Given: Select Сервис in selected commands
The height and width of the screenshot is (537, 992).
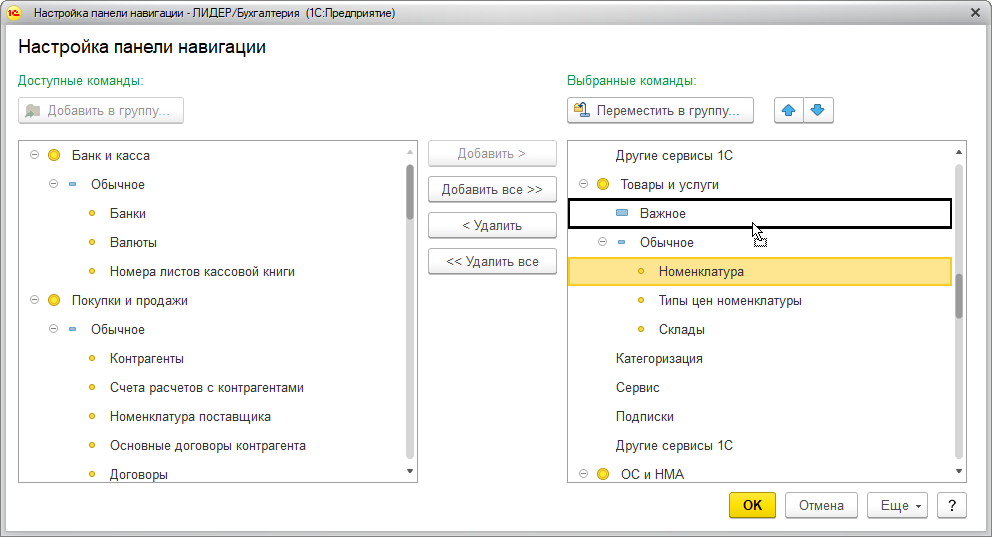Looking at the screenshot, I should (637, 388).
